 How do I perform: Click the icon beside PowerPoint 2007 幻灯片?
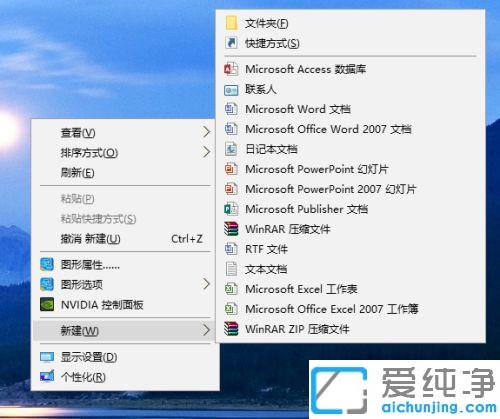coord(231,189)
